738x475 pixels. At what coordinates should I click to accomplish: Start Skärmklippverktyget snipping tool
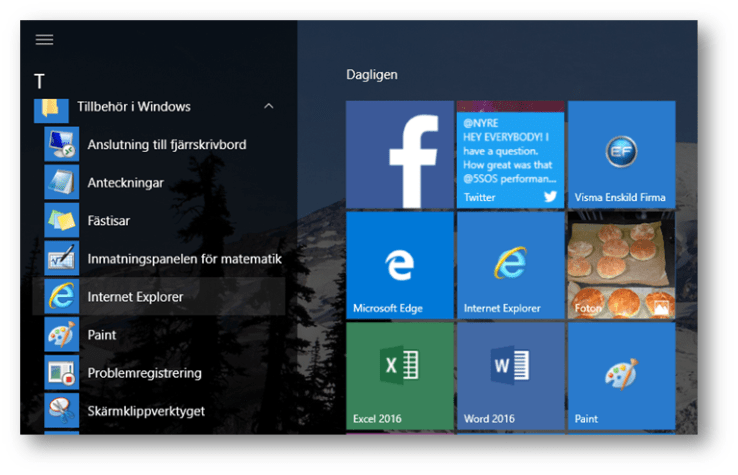coord(145,411)
